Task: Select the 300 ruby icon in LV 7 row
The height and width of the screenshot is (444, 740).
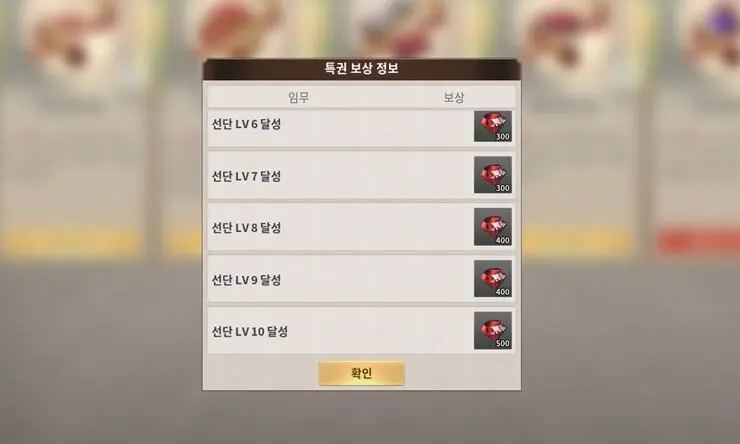Action: (x=493, y=175)
